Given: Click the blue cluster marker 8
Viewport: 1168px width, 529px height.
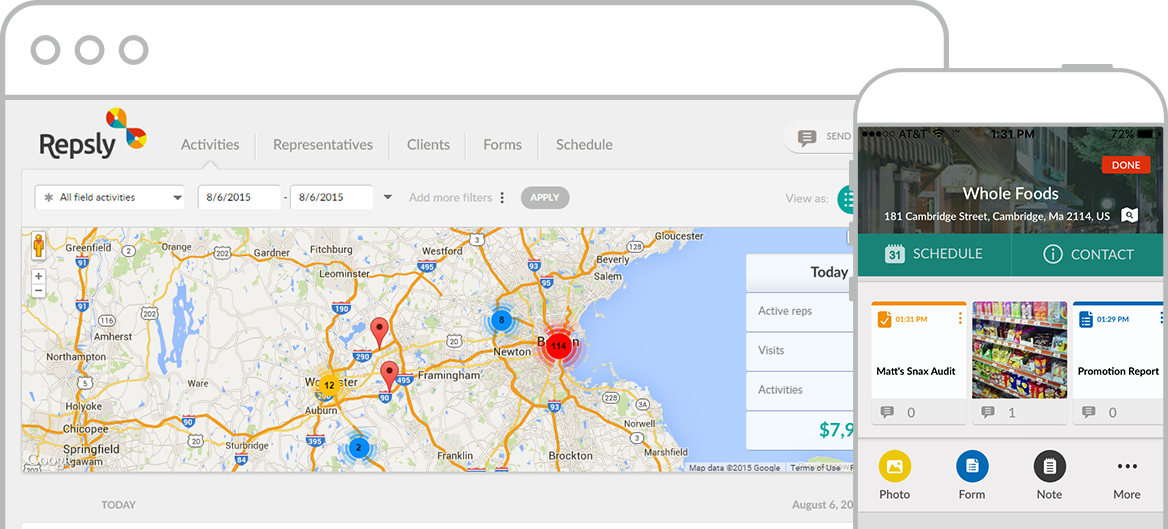Looking at the screenshot, I should [x=501, y=320].
